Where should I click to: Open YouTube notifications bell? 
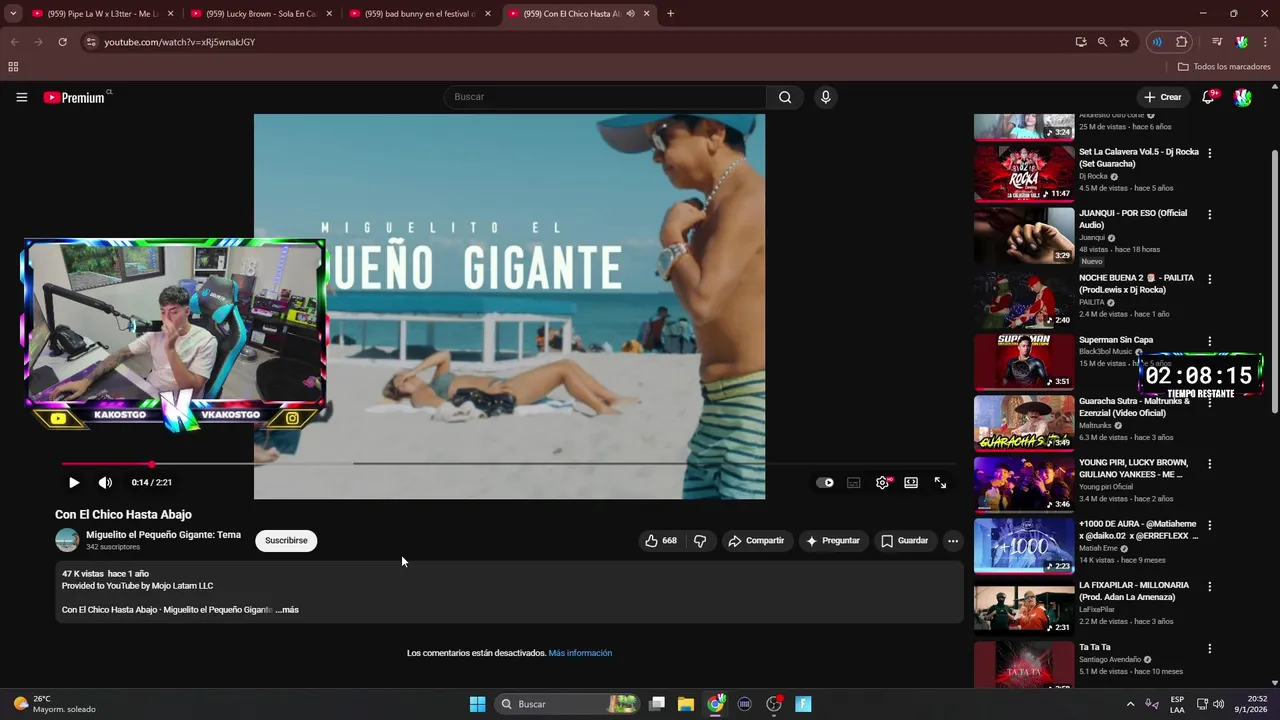(x=1208, y=97)
